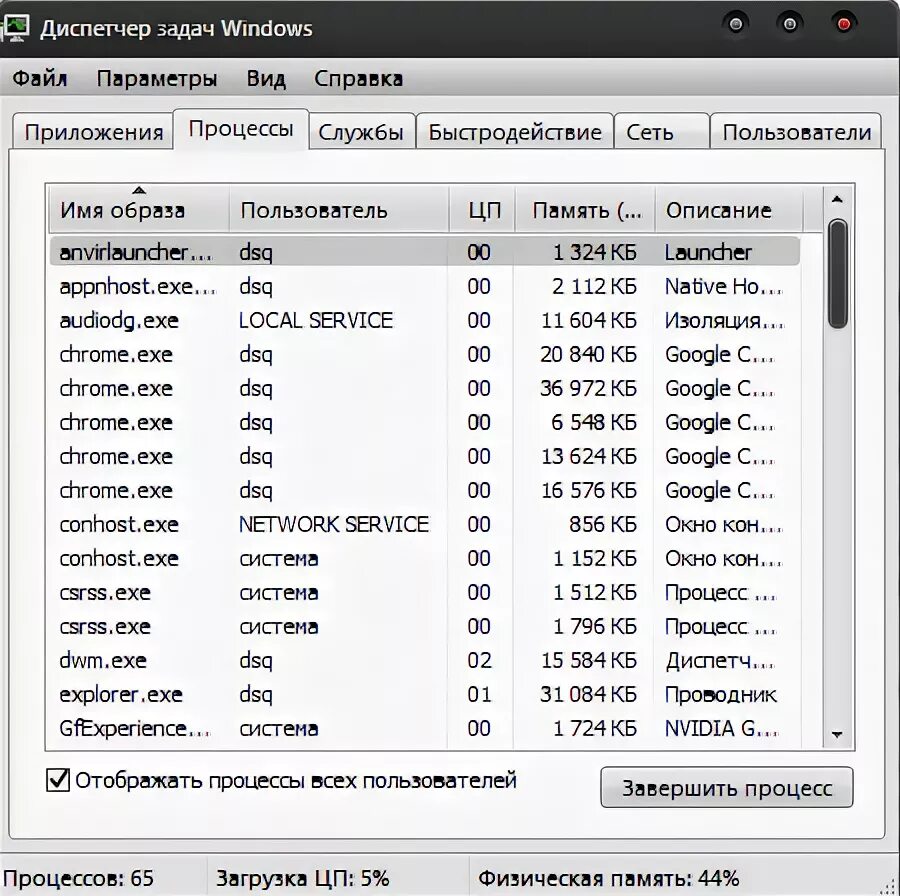Select chrome.exe using 16 576 КБ

[425, 490]
